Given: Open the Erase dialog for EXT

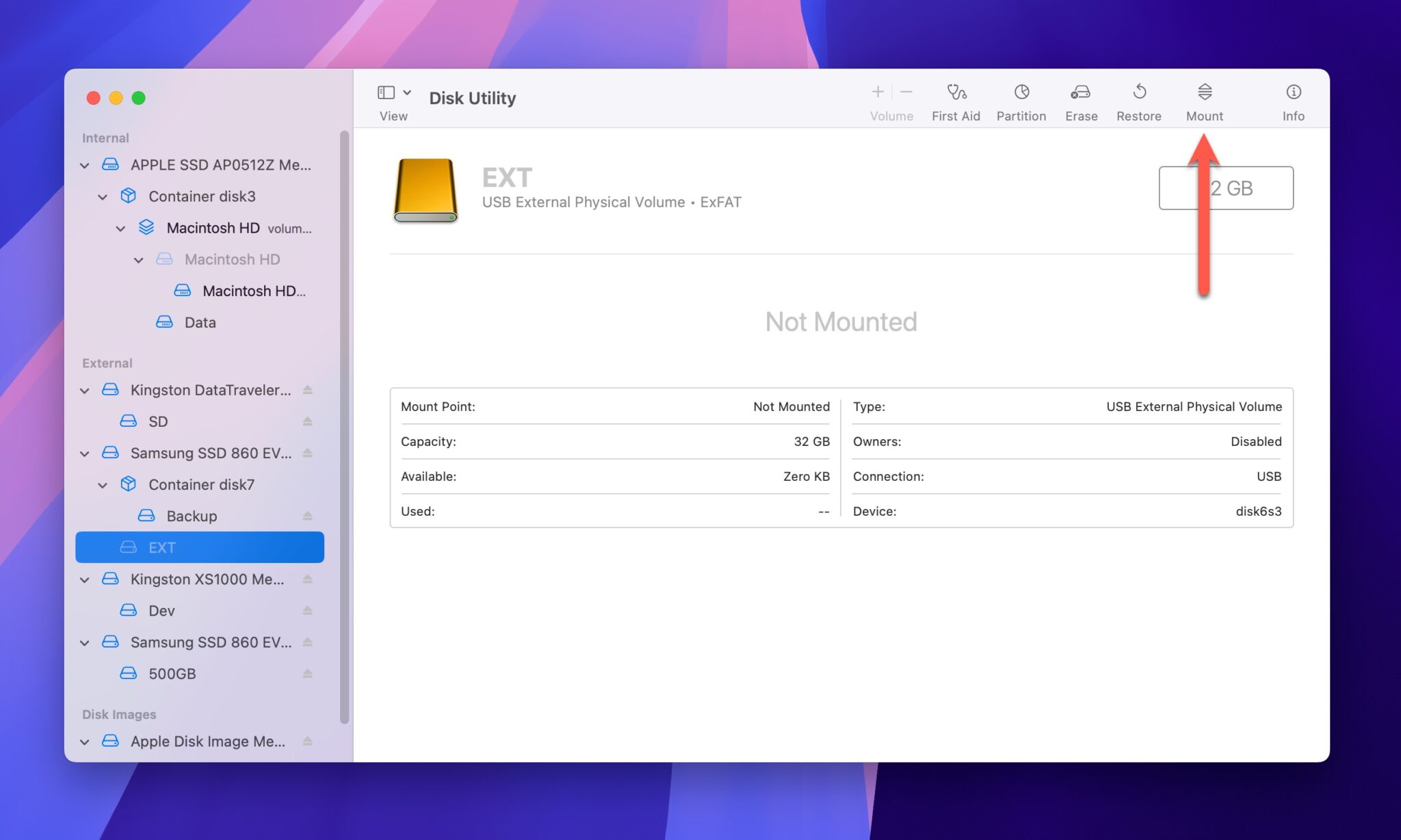Looking at the screenshot, I should (1080, 99).
